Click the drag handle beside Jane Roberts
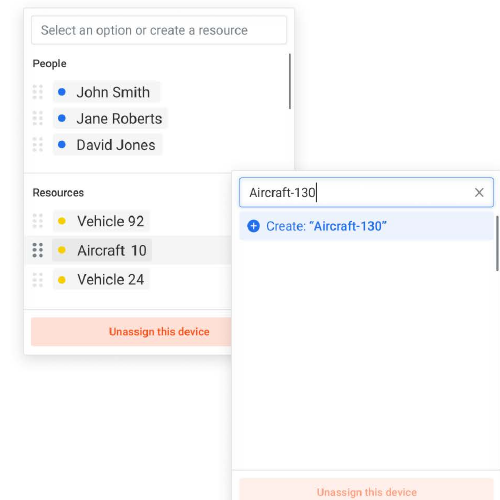Viewport: 500px width, 500px height. click(38, 118)
